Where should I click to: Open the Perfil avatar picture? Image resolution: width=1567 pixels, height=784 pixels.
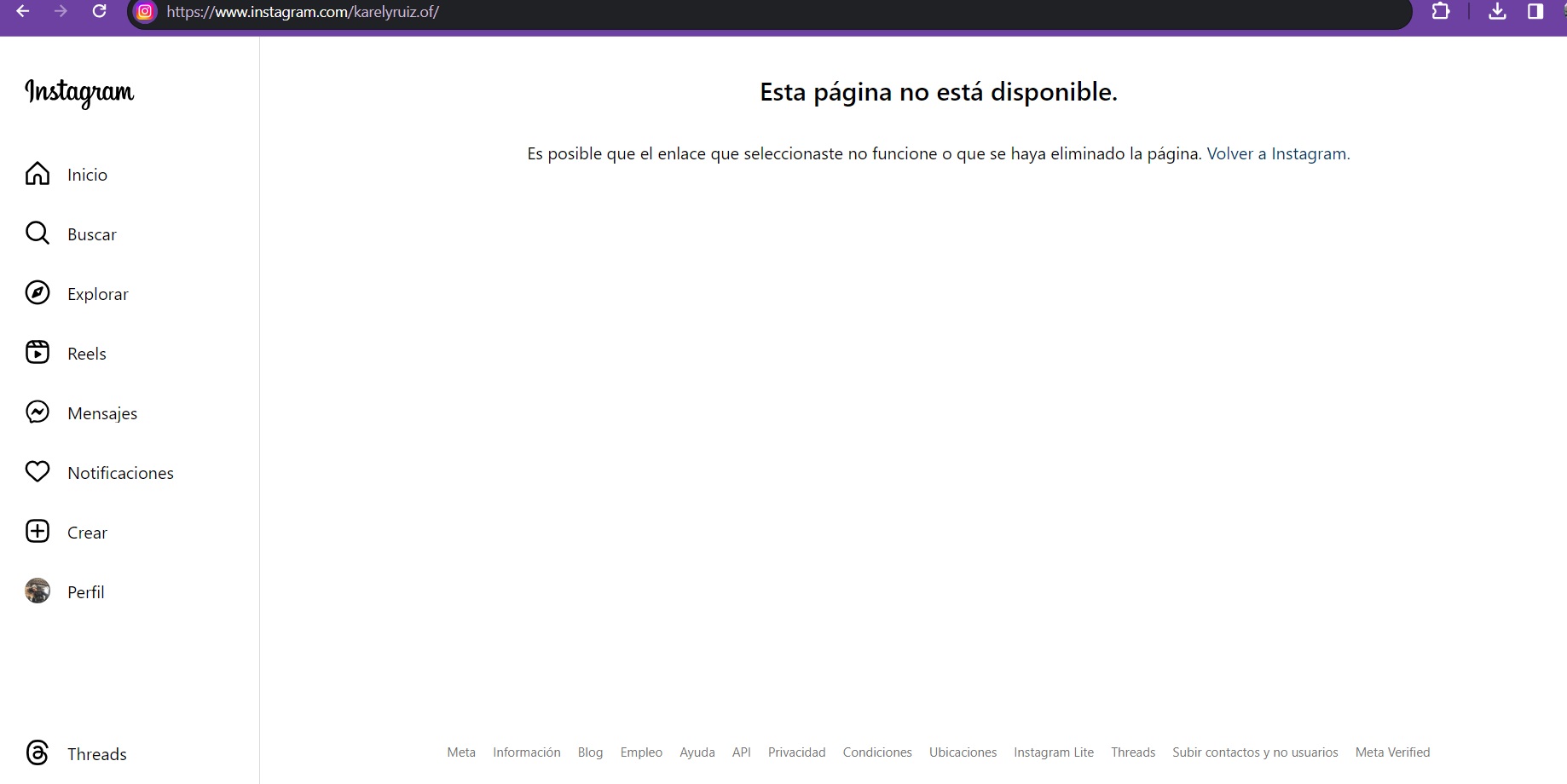[38, 591]
